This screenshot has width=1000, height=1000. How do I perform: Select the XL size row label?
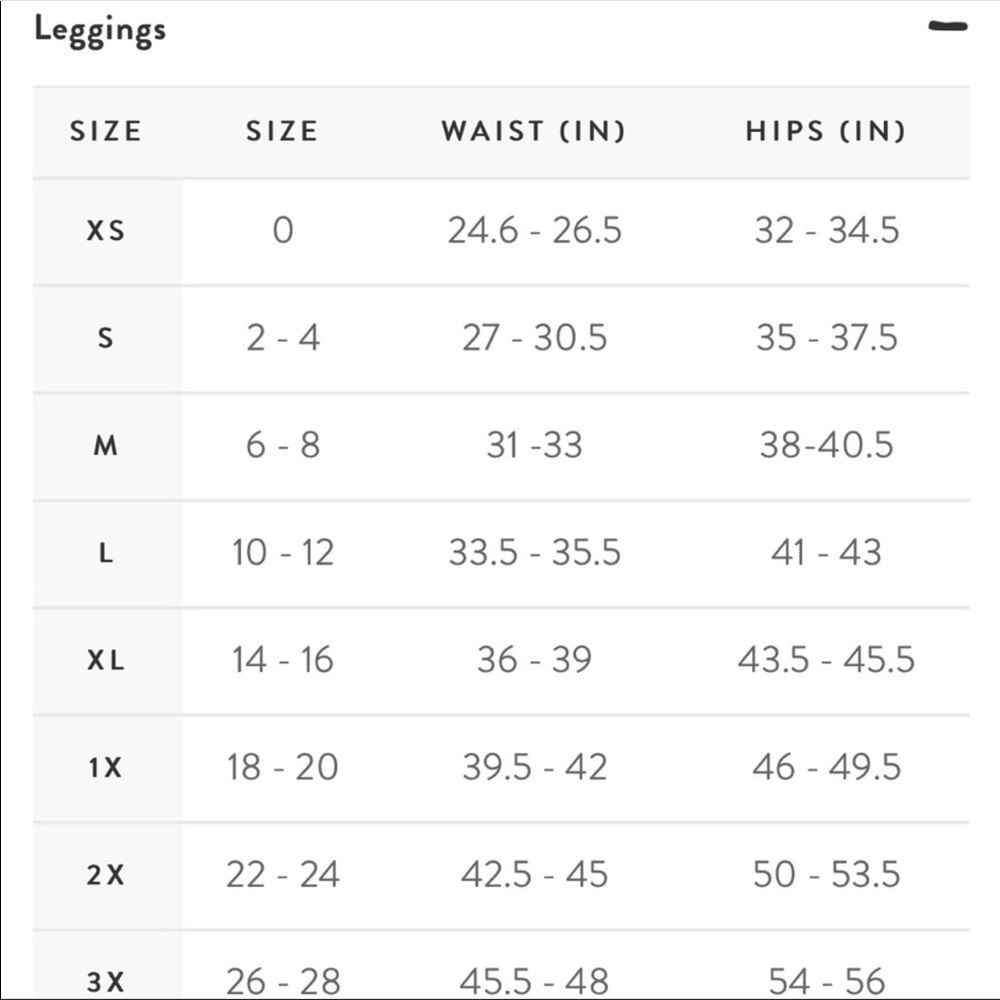coord(106,660)
